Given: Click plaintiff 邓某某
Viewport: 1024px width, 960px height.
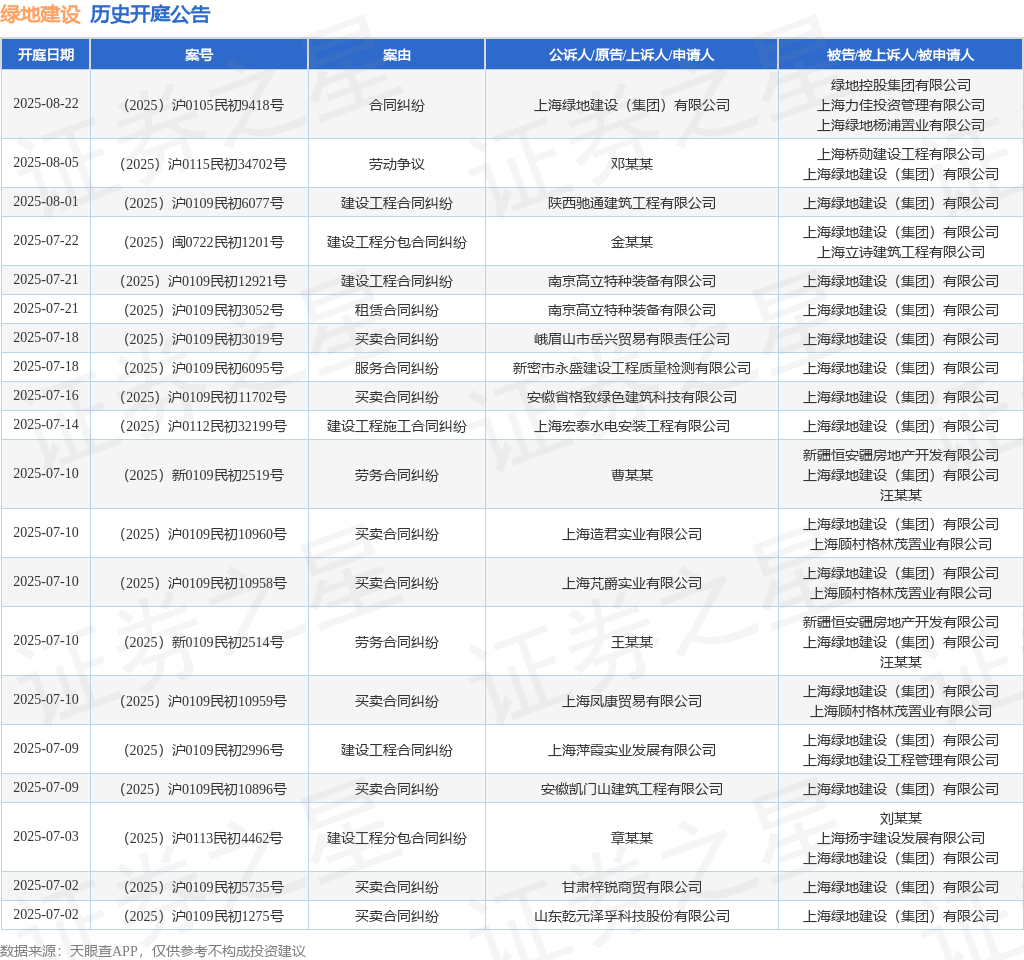Looking at the screenshot, I should (x=632, y=164).
